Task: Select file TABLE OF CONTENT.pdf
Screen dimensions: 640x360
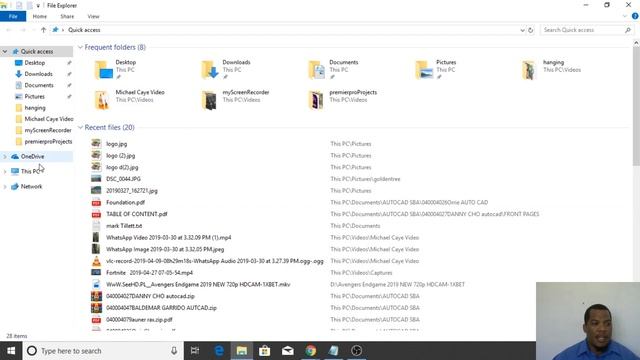Action: click(x=137, y=214)
